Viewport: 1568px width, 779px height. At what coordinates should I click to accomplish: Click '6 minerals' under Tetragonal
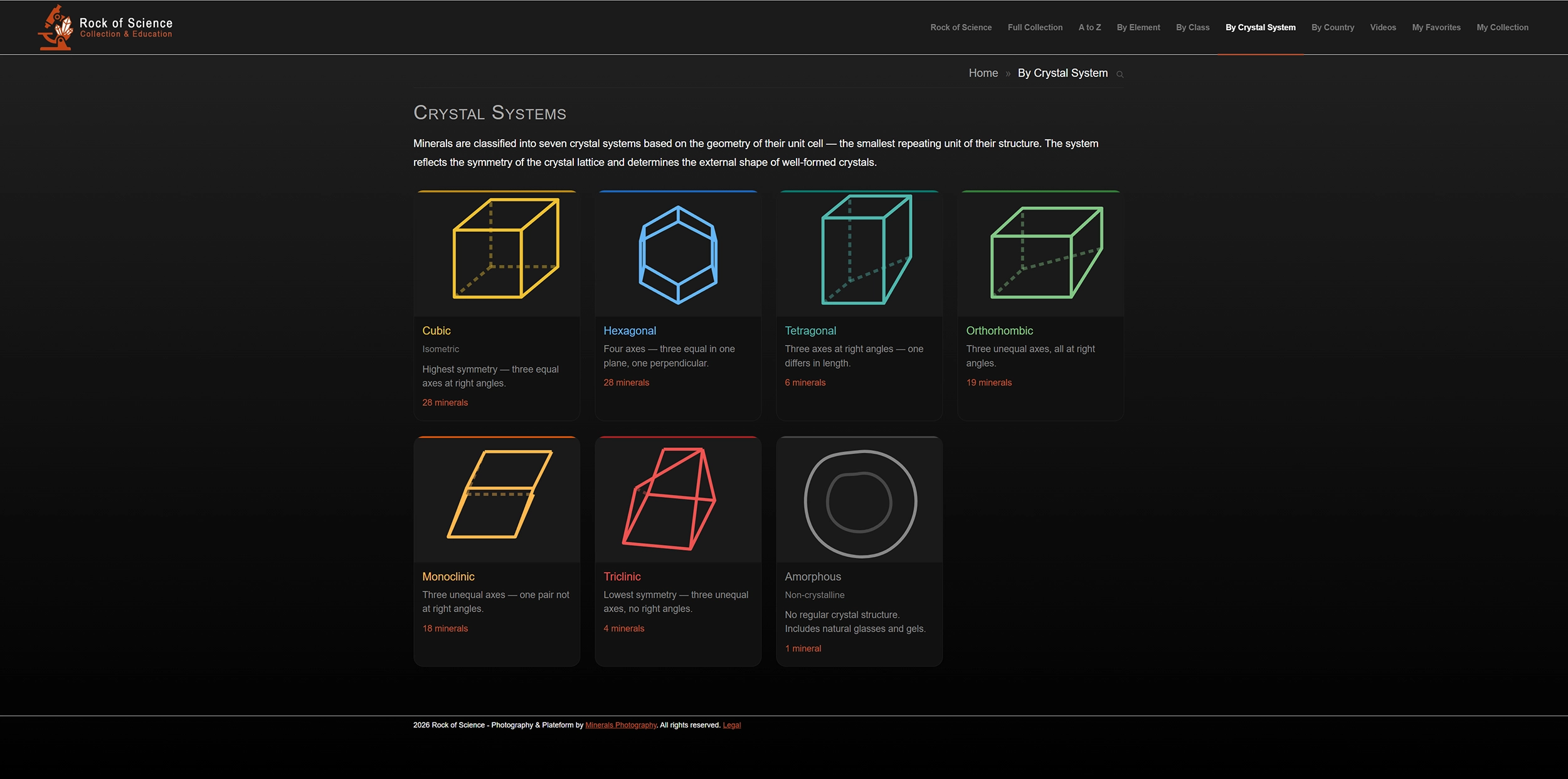click(x=805, y=383)
